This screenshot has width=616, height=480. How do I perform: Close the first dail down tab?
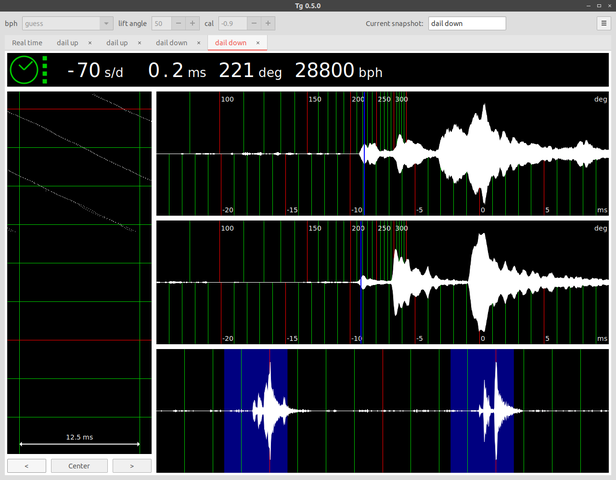pos(199,43)
